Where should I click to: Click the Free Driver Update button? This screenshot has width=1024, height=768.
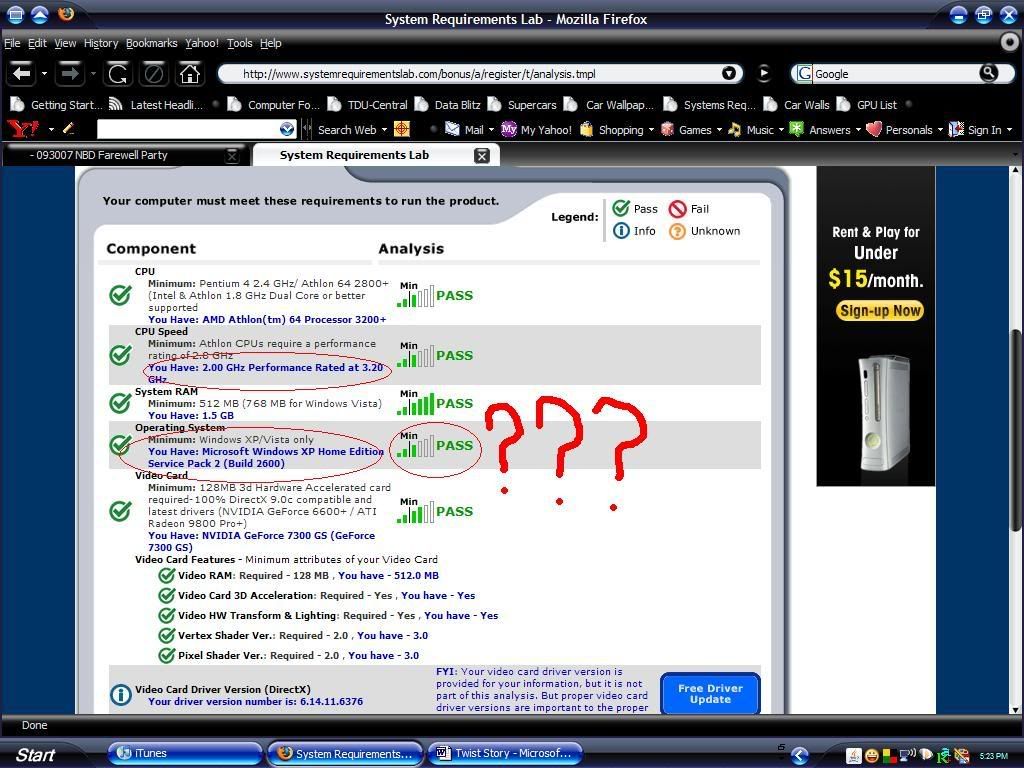point(710,694)
